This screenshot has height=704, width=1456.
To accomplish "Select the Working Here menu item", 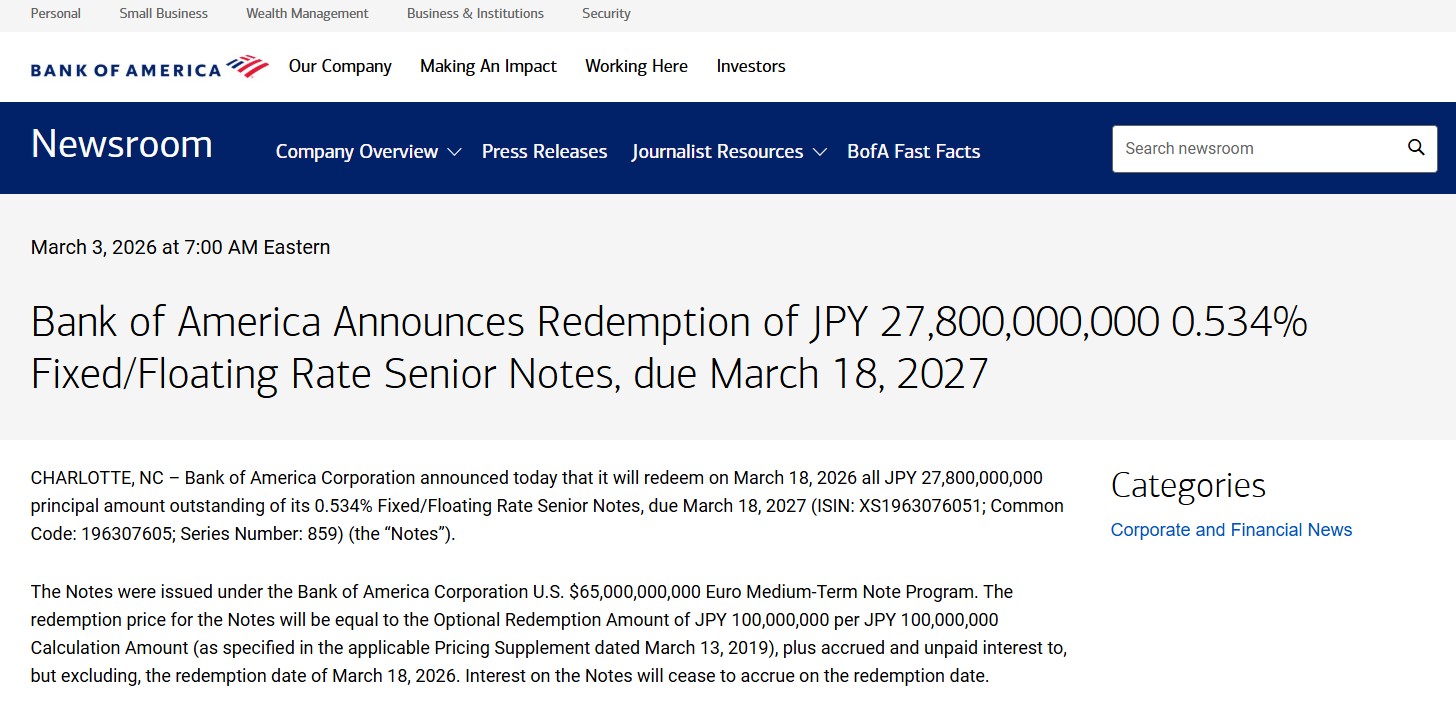I will pos(636,66).
